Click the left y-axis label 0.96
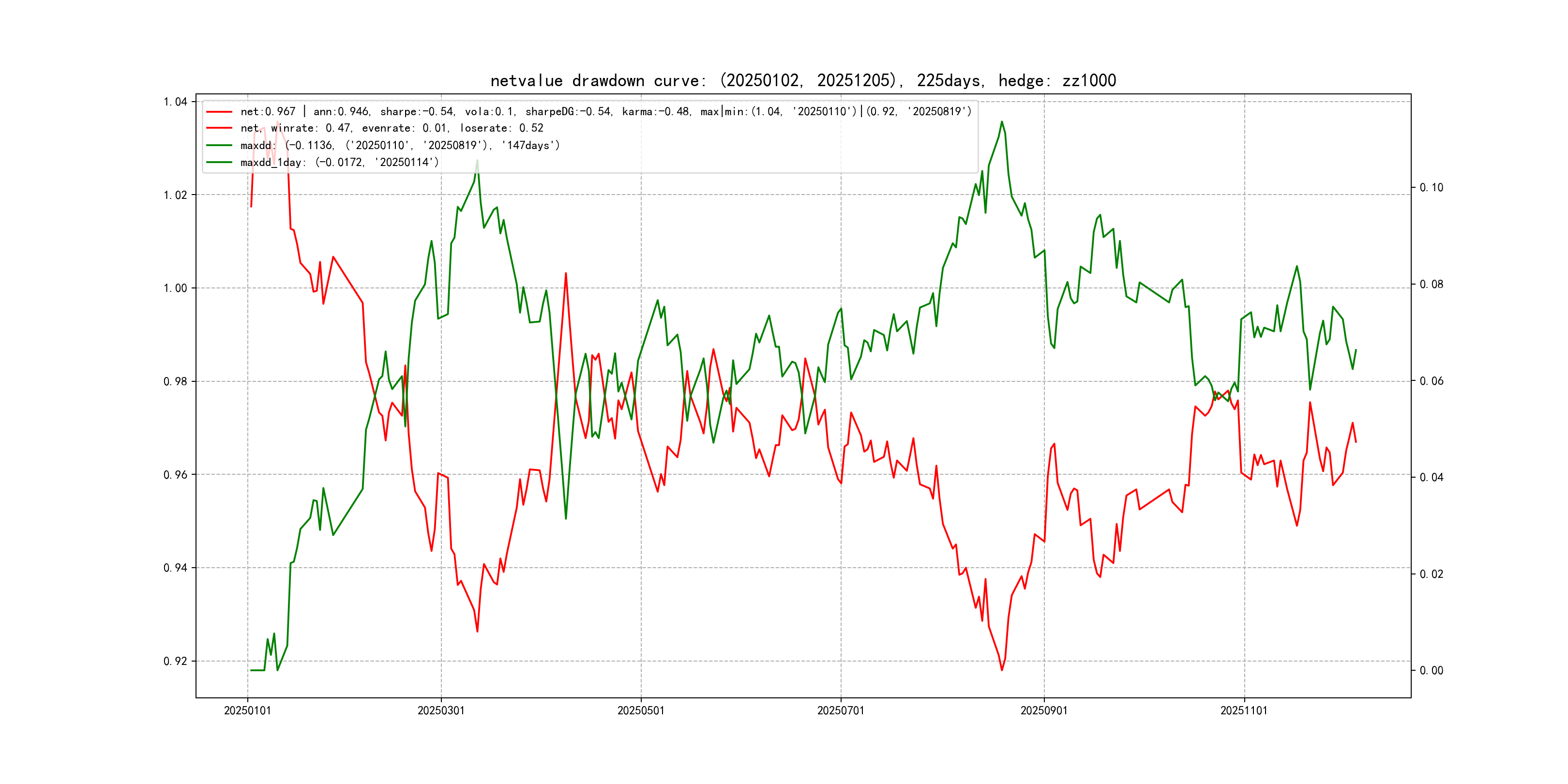Image resolution: width=1568 pixels, height=784 pixels. pyautogui.click(x=175, y=475)
